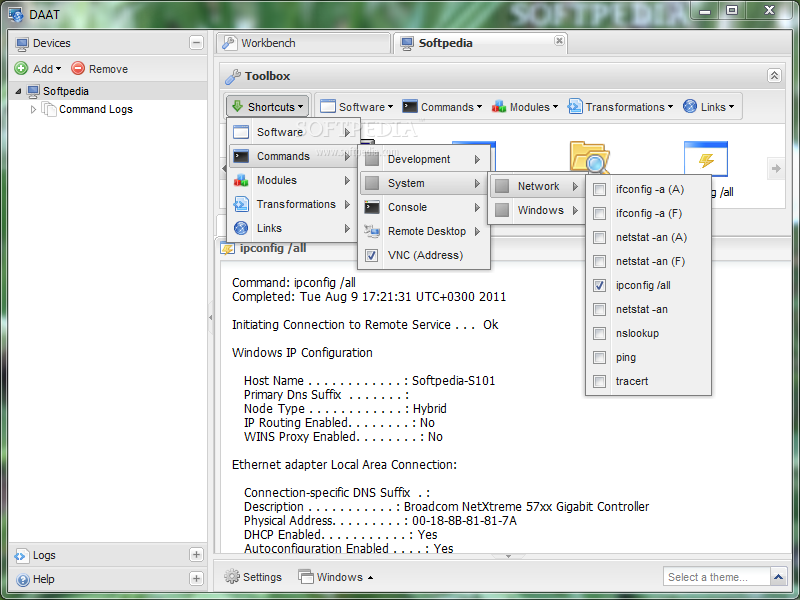Click the Help question mark icon

point(22,580)
